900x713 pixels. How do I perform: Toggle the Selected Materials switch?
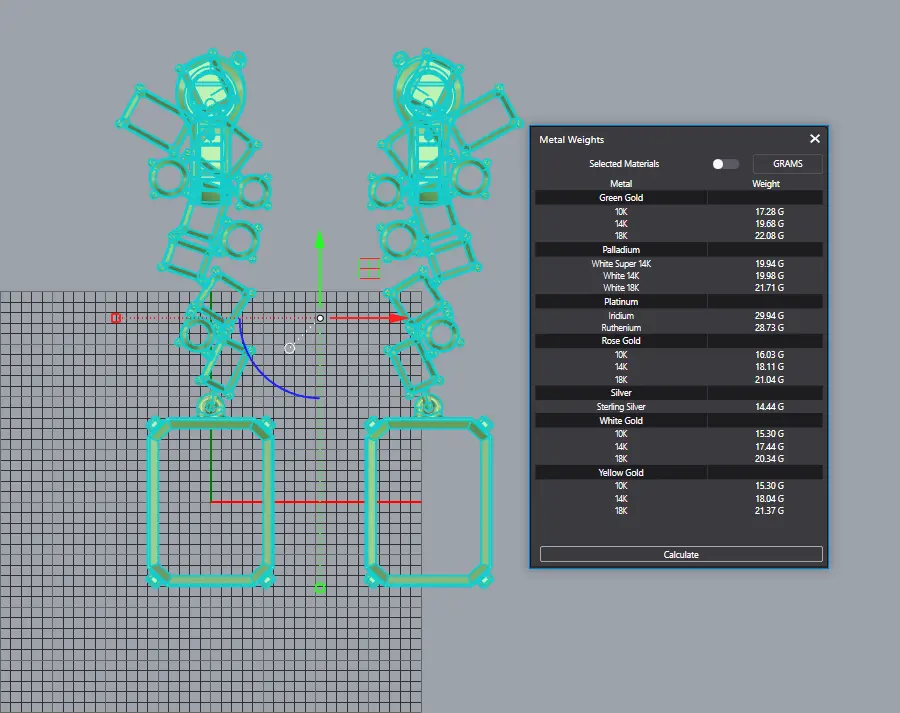(x=725, y=164)
